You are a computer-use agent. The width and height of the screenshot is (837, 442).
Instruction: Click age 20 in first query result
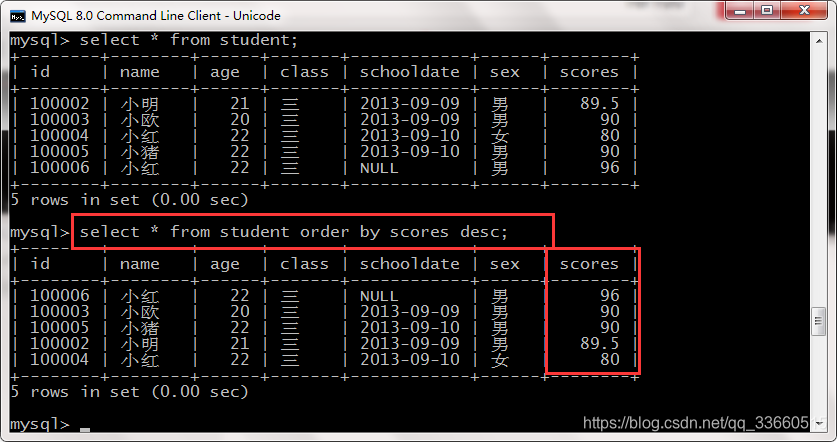[x=240, y=119]
